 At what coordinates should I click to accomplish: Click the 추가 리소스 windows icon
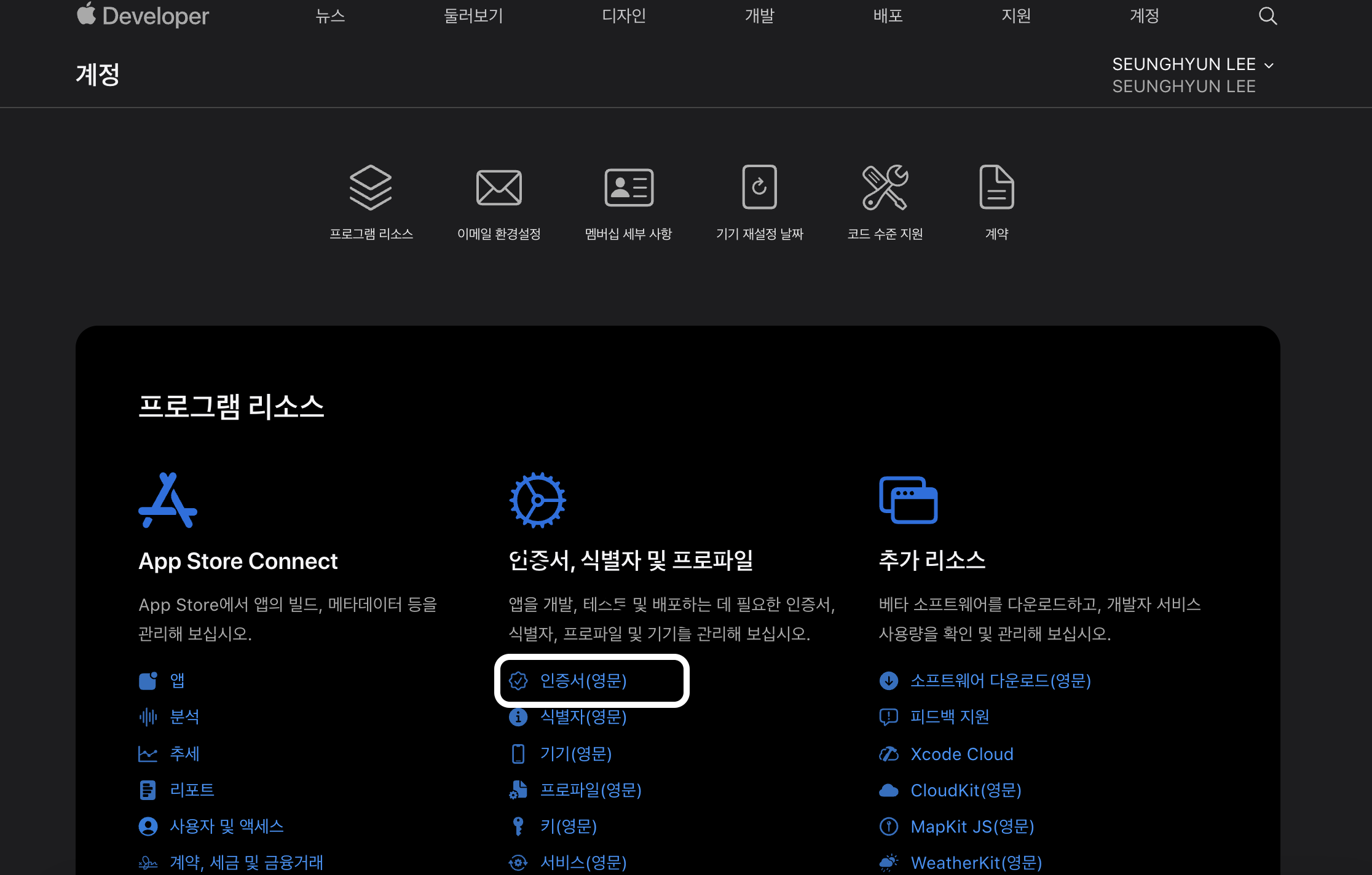[x=908, y=500]
